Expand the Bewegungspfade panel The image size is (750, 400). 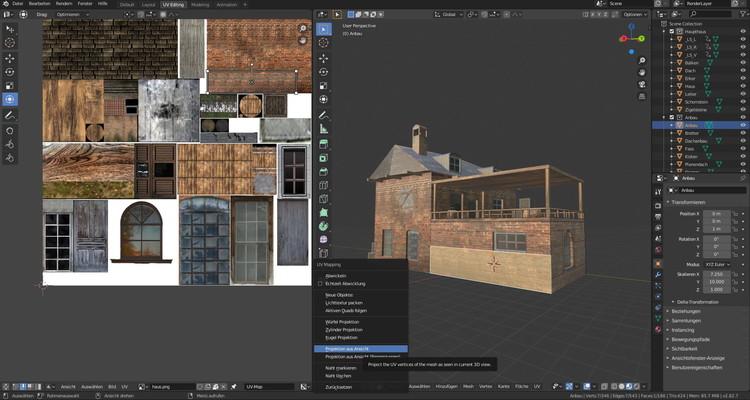(690, 339)
